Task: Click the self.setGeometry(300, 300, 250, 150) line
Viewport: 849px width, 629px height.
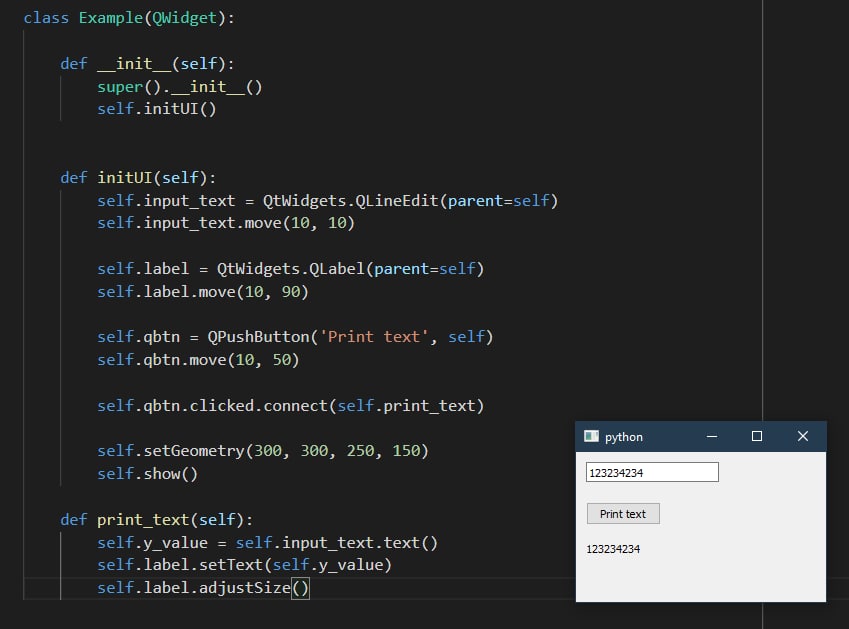Action: [263, 450]
